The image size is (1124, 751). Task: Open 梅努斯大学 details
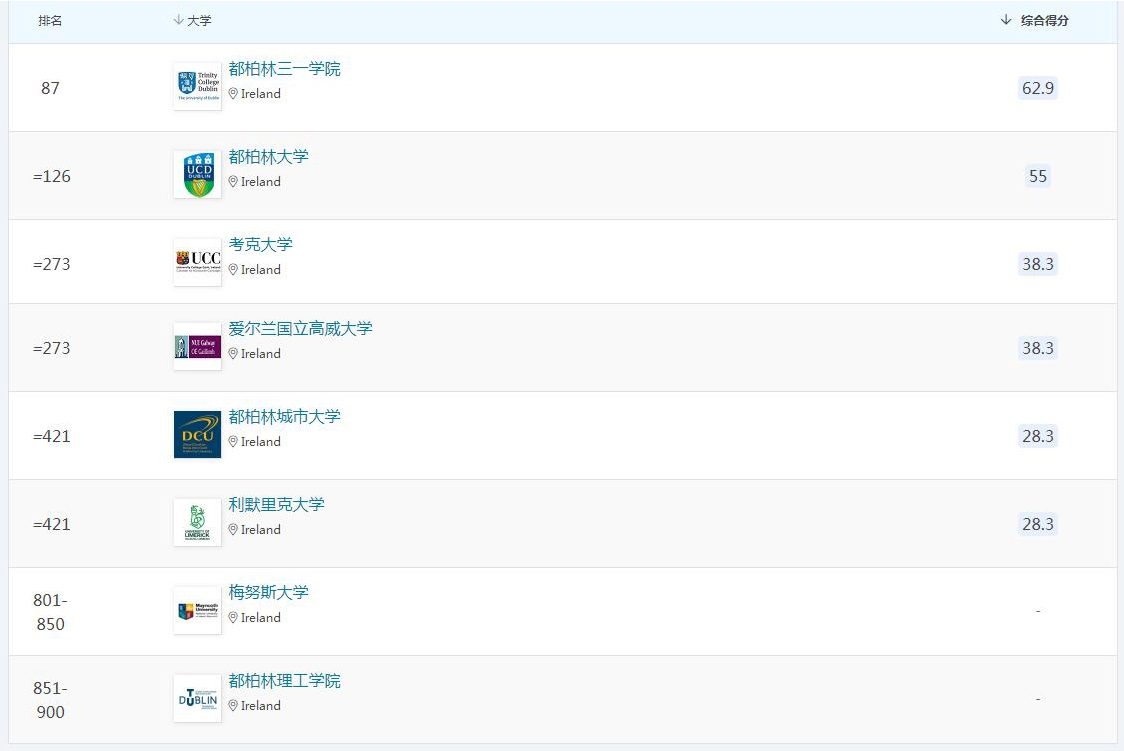pos(268,593)
